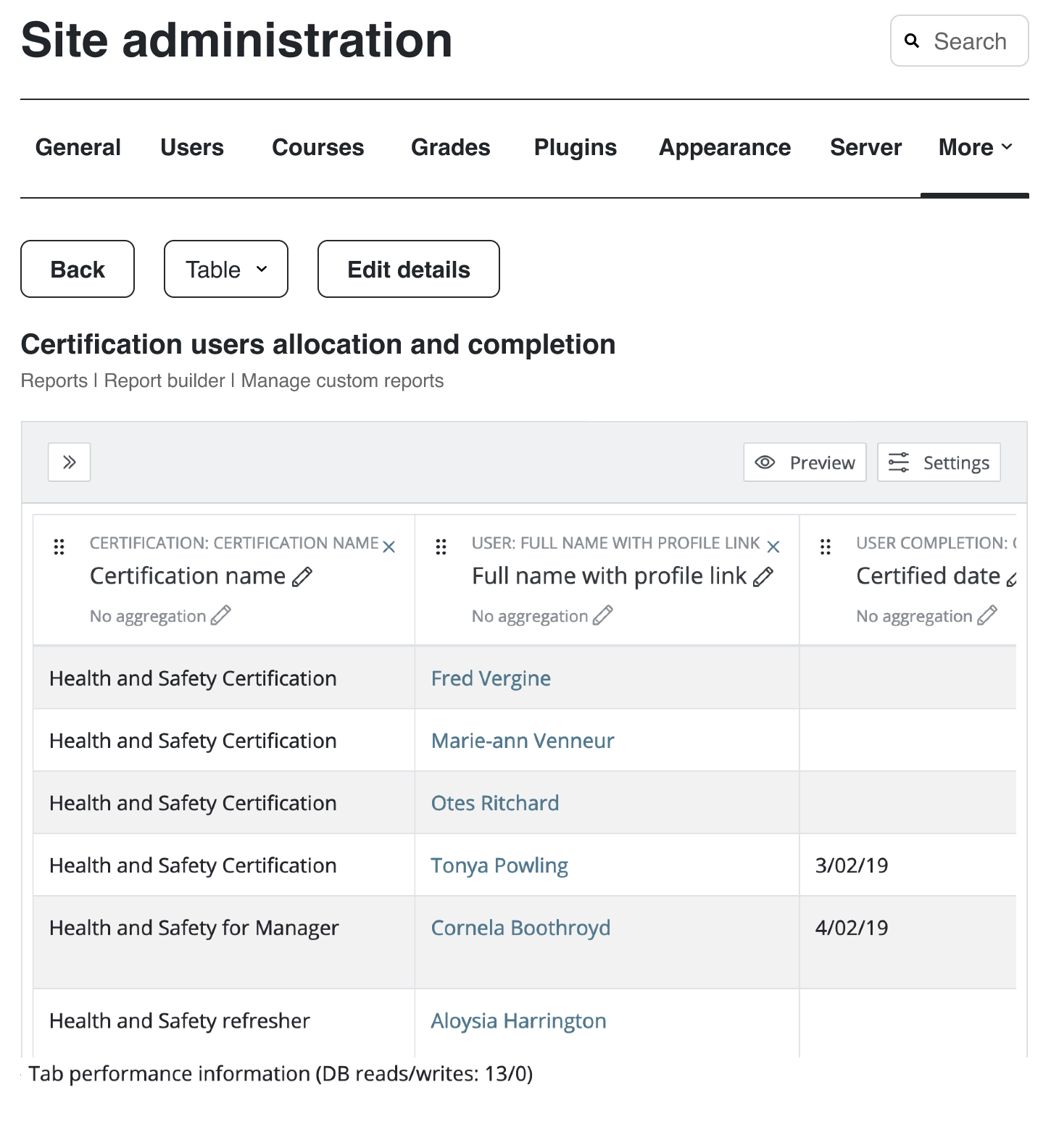Open Otes Ritchard's profile
This screenshot has width=1051, height=1148.
coord(495,803)
